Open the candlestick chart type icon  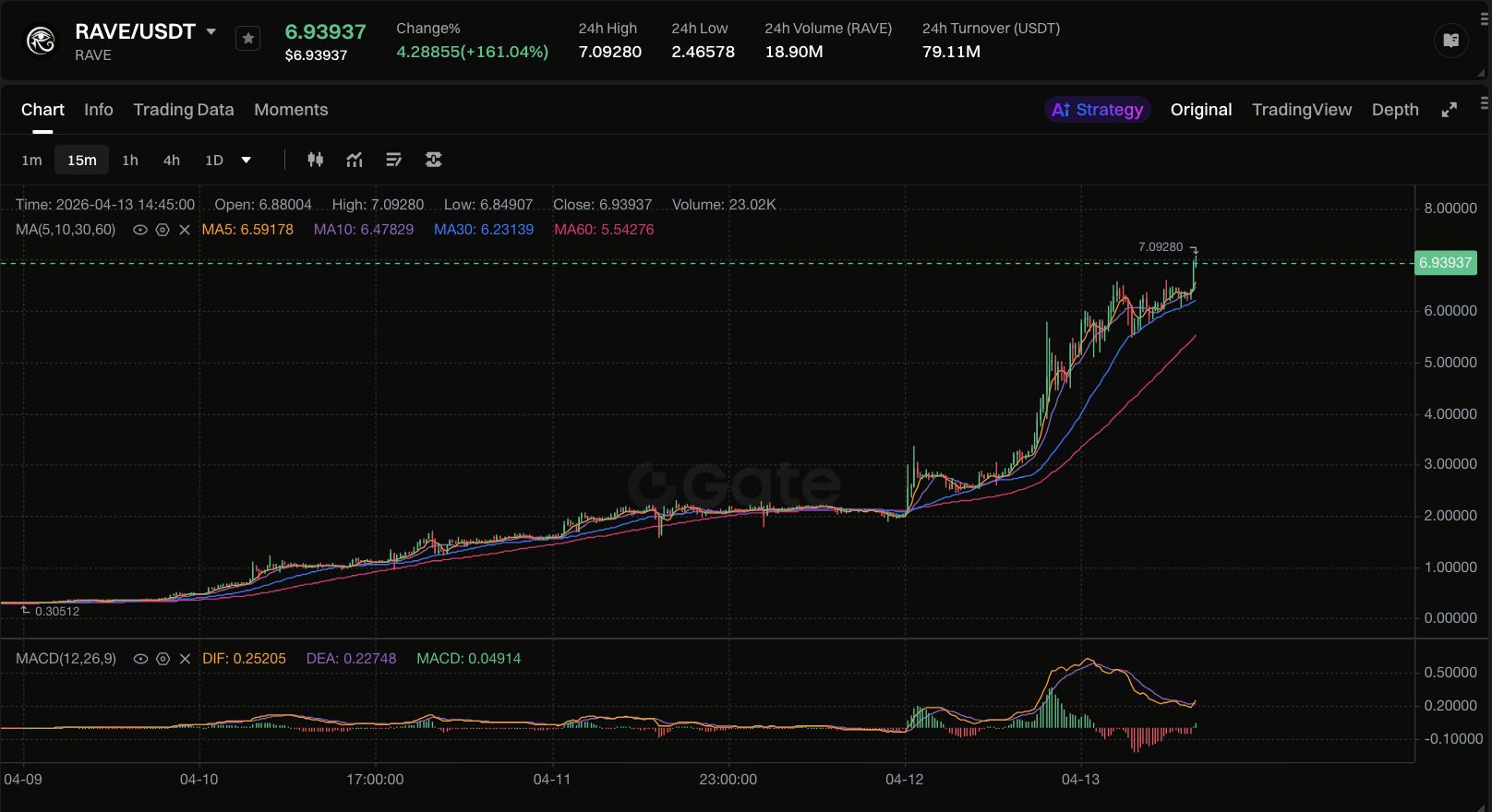315,160
